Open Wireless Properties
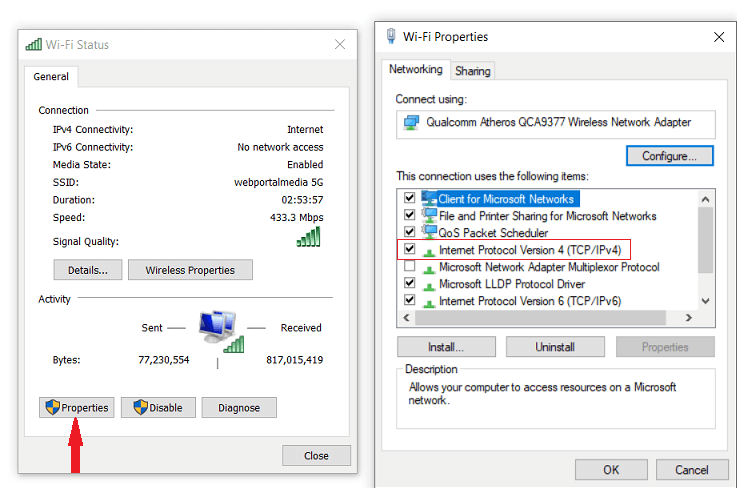The height and width of the screenshot is (488, 737). tap(190, 270)
